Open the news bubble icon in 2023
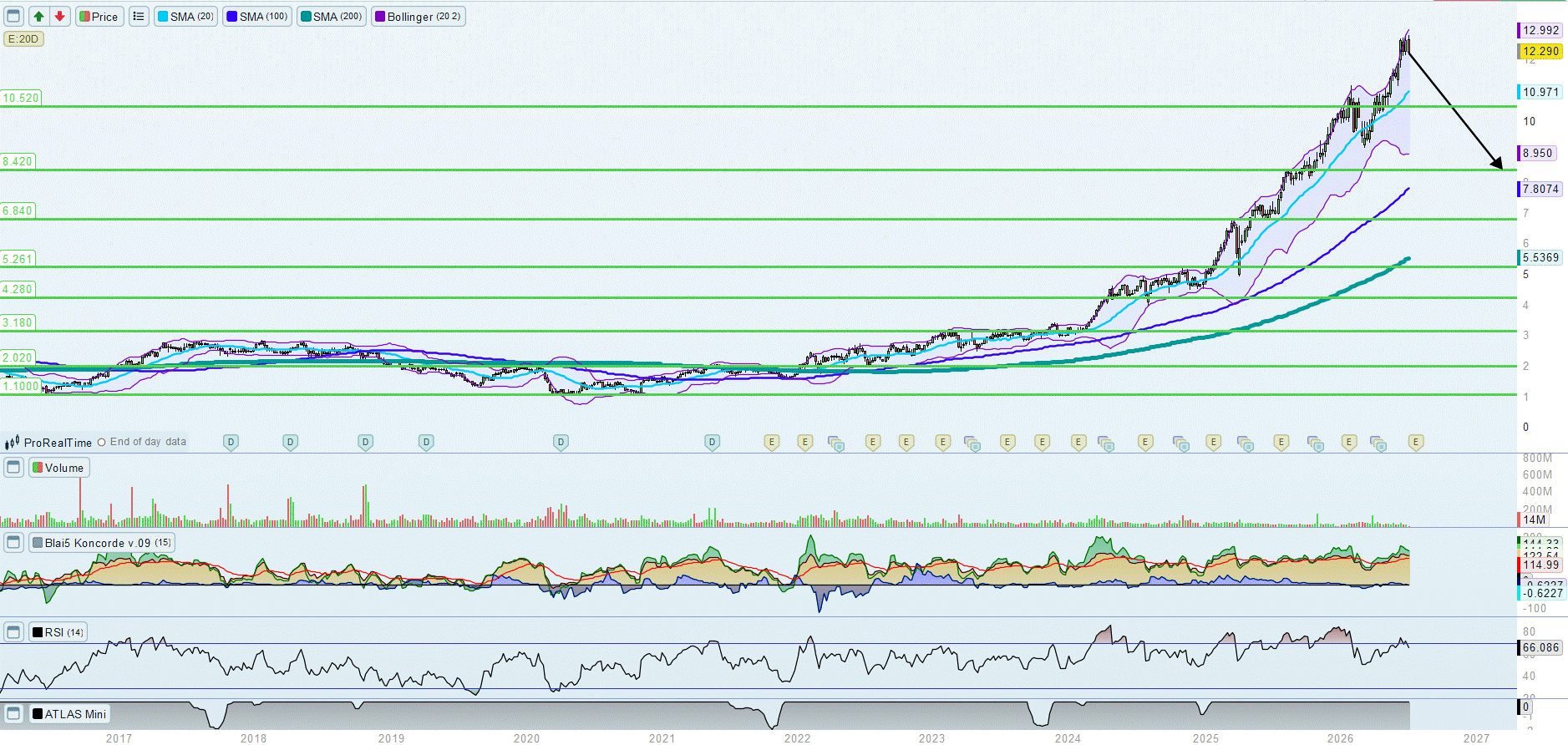 972,443
